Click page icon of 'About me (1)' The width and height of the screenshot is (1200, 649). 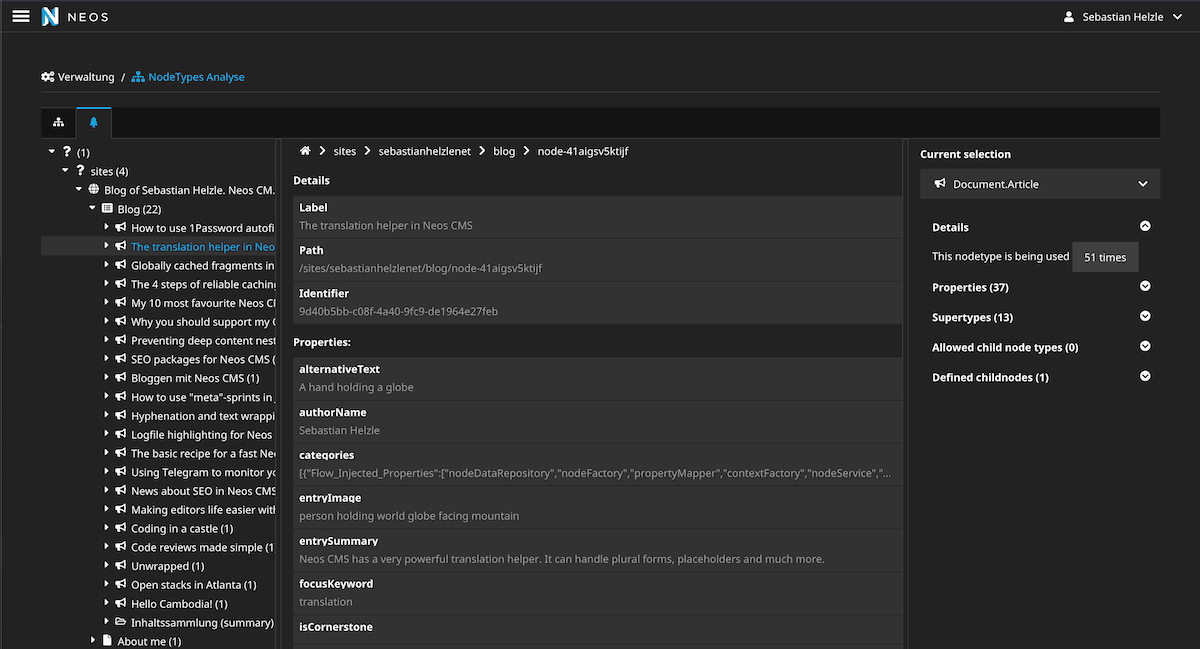[x=107, y=641]
